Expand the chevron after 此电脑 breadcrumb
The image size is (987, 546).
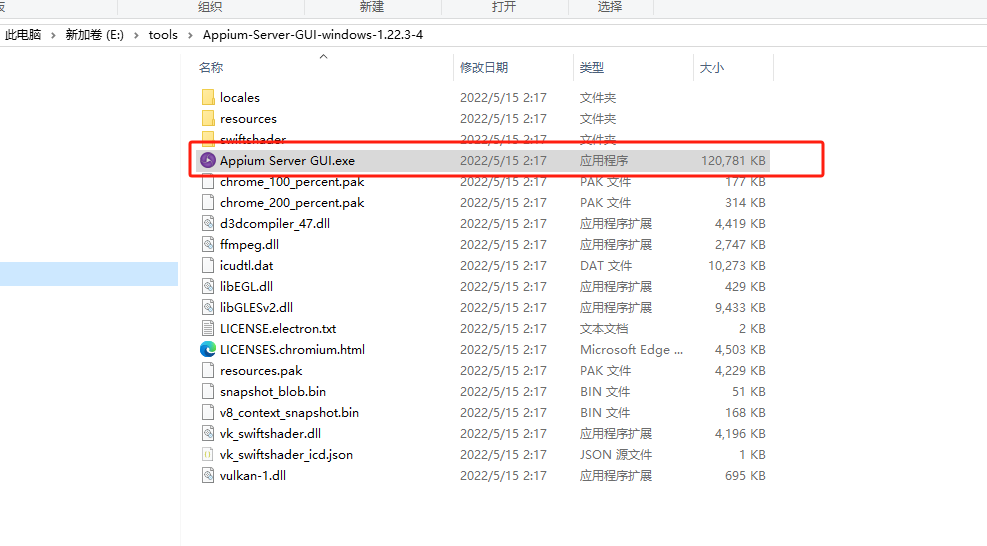(54, 35)
